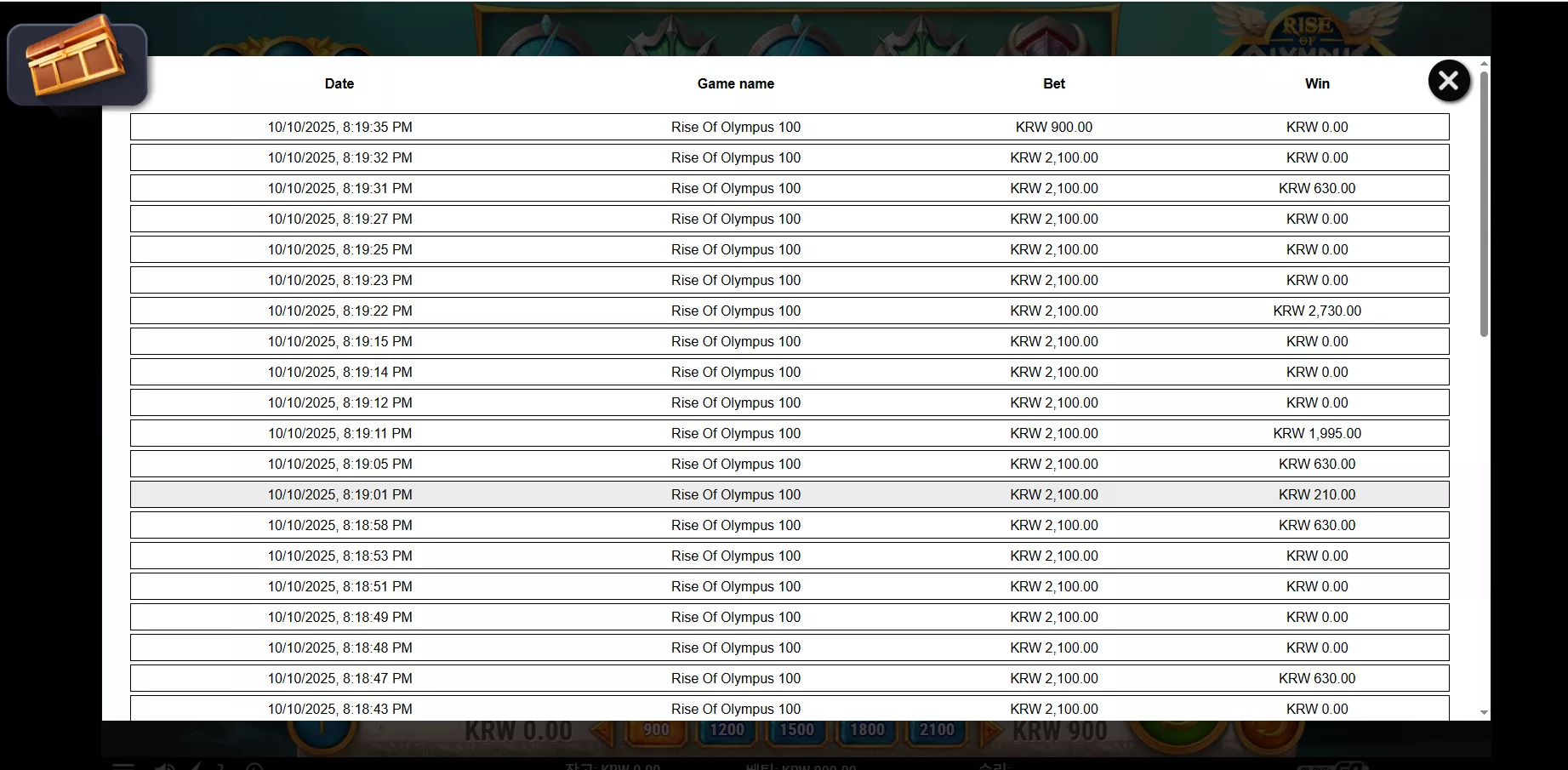This screenshot has width=1568, height=770.
Task: Click the scroll-up arrow of the history list
Action: 1485,64
